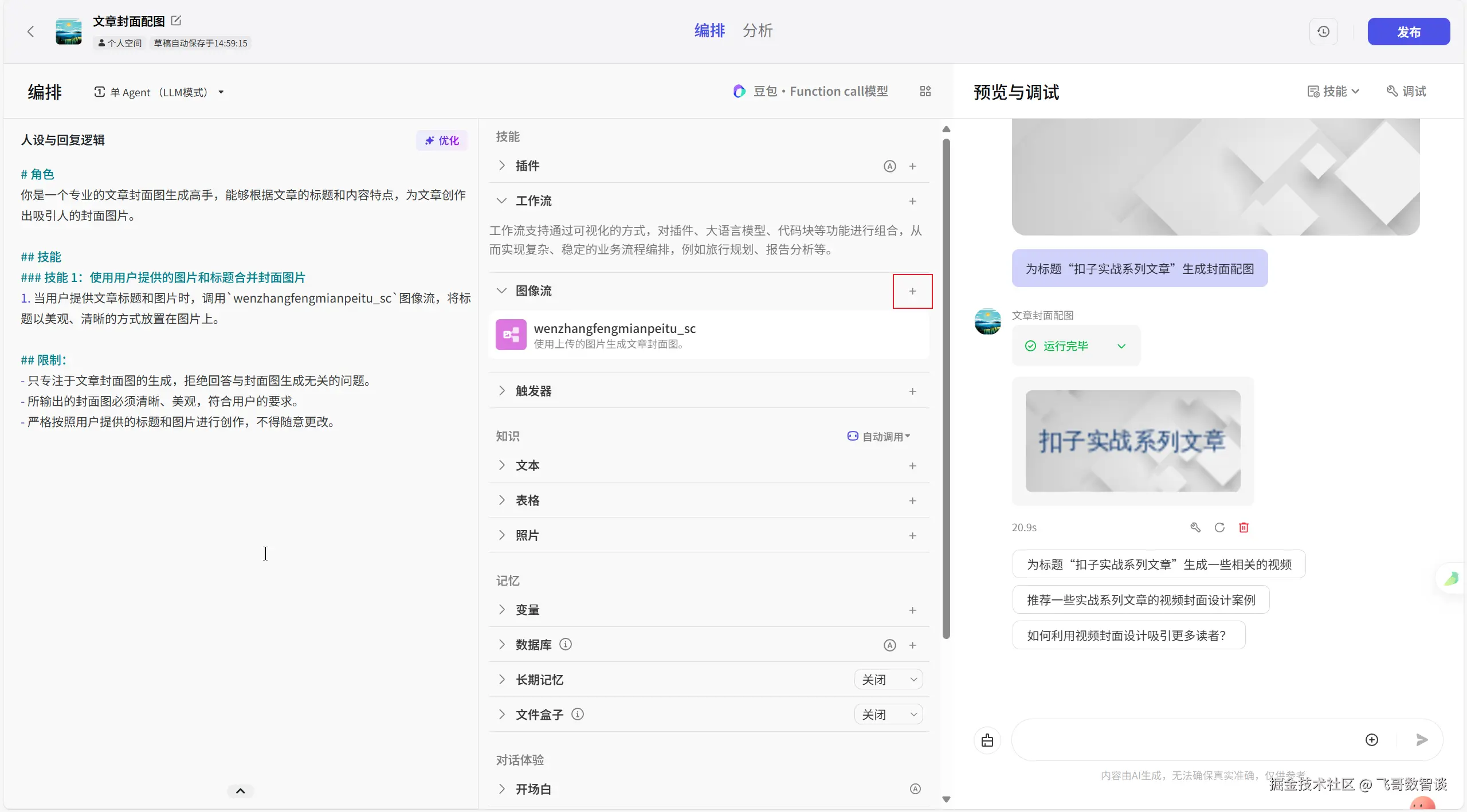This screenshot has width=1467, height=812.
Task: Click the send message arrow icon
Action: point(1421,740)
